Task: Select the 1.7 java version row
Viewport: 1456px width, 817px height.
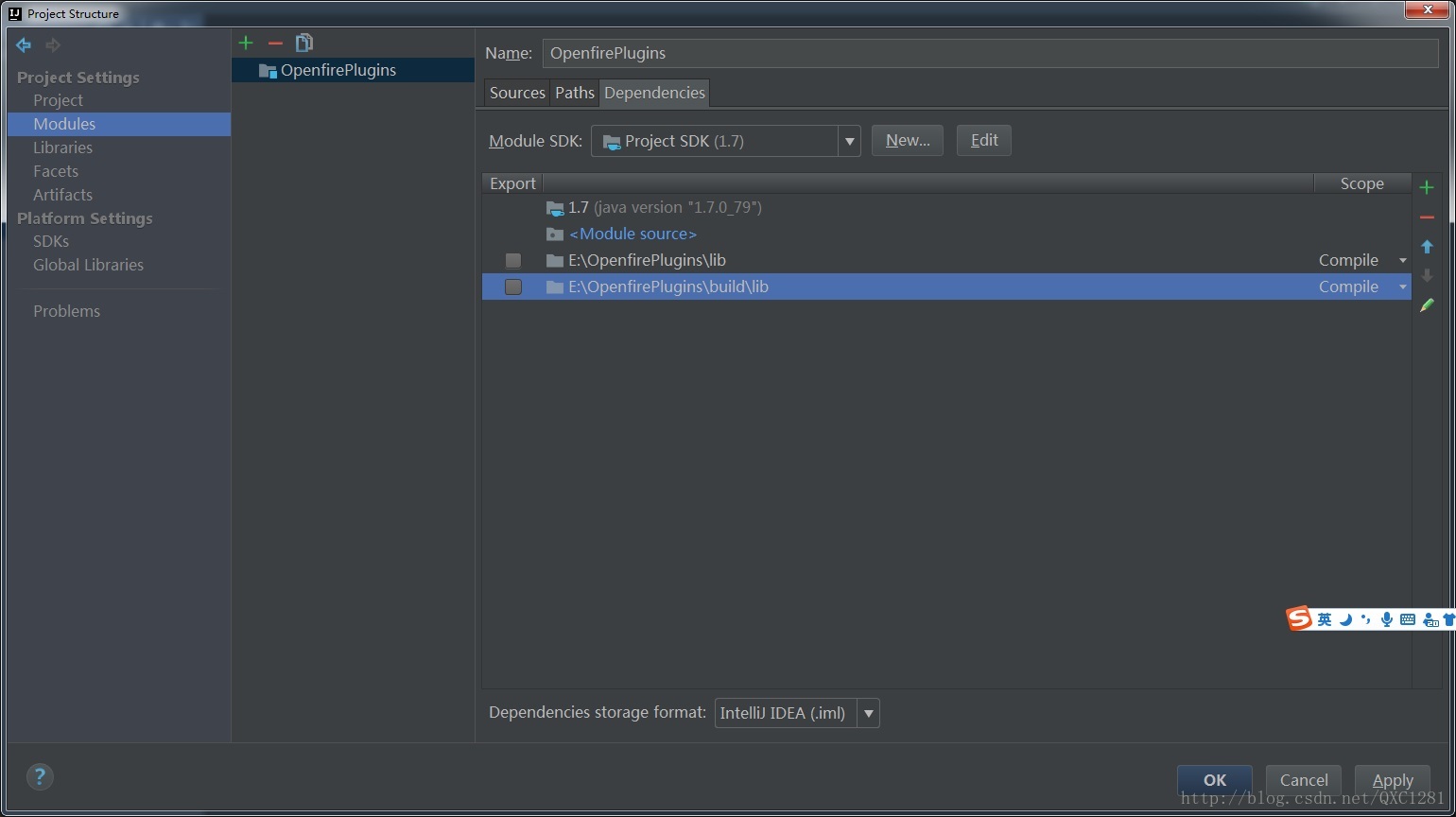Action: 946,207
